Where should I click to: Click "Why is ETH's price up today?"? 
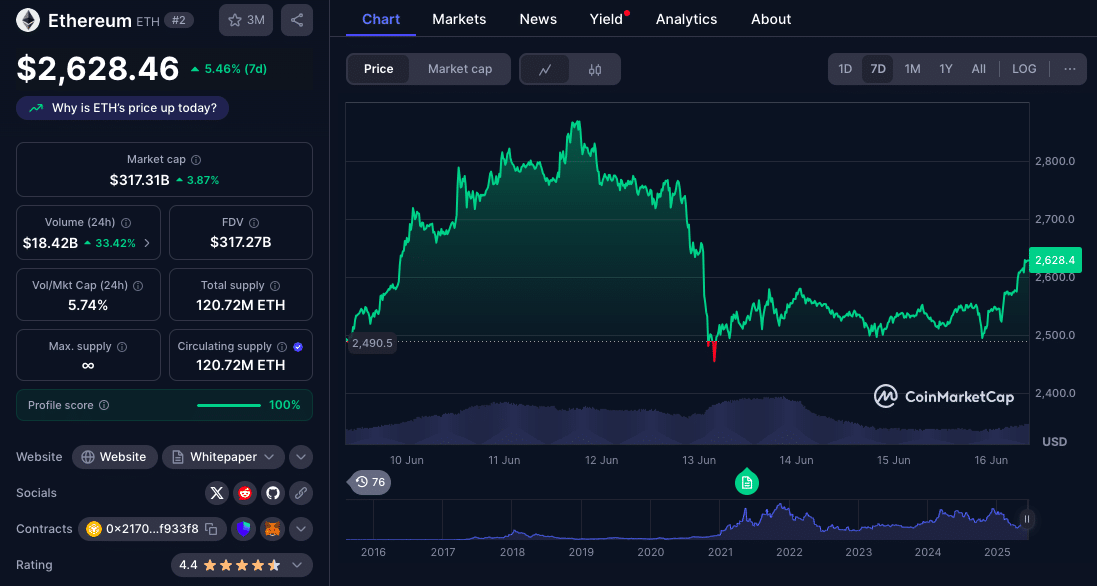tap(123, 108)
